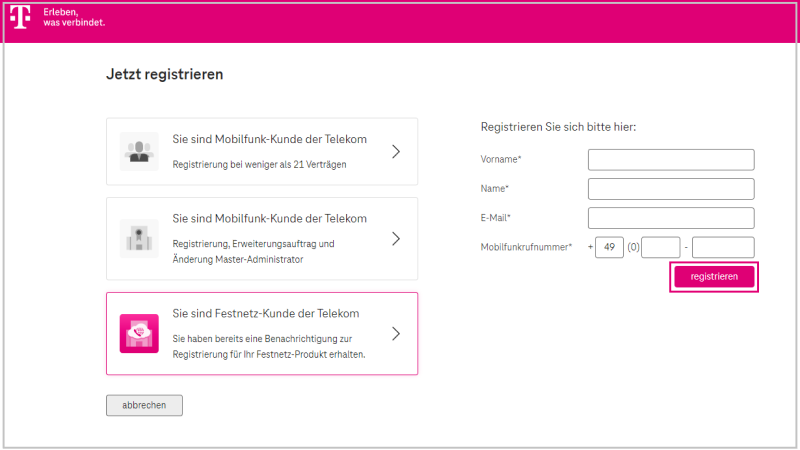Screen dimensions: 800x450
Task: Select 'Registrierung bei weniger als 21 Verträgen' text
Action: click(259, 164)
